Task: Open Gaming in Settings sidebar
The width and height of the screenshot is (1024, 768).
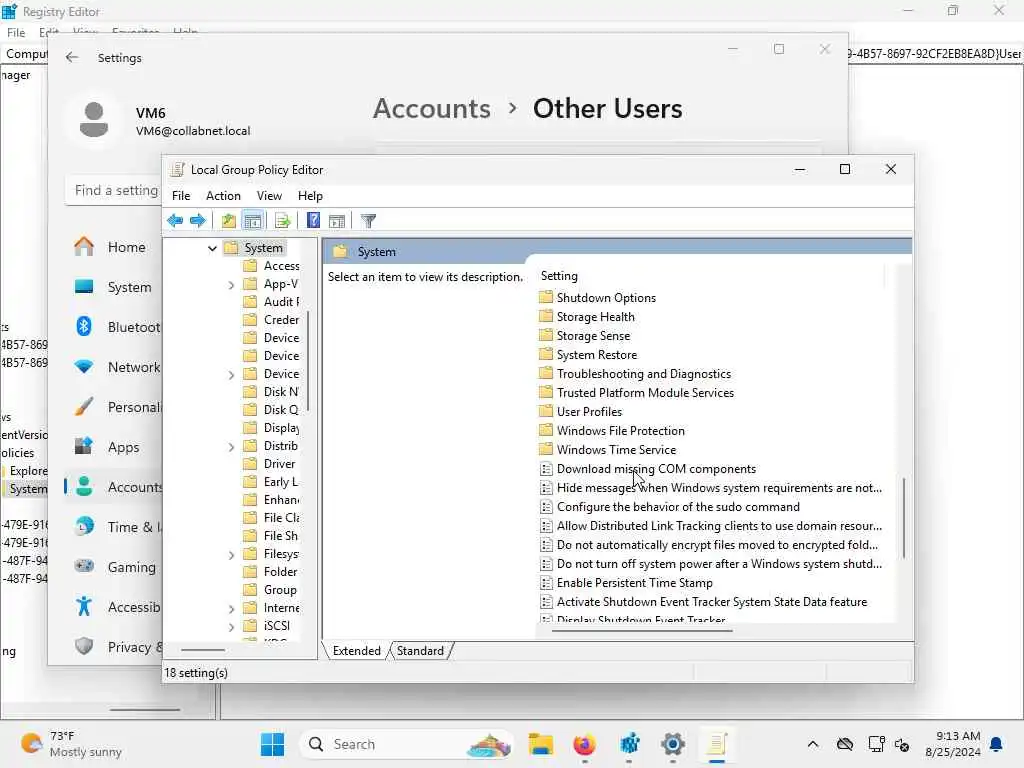Action: 114,567
